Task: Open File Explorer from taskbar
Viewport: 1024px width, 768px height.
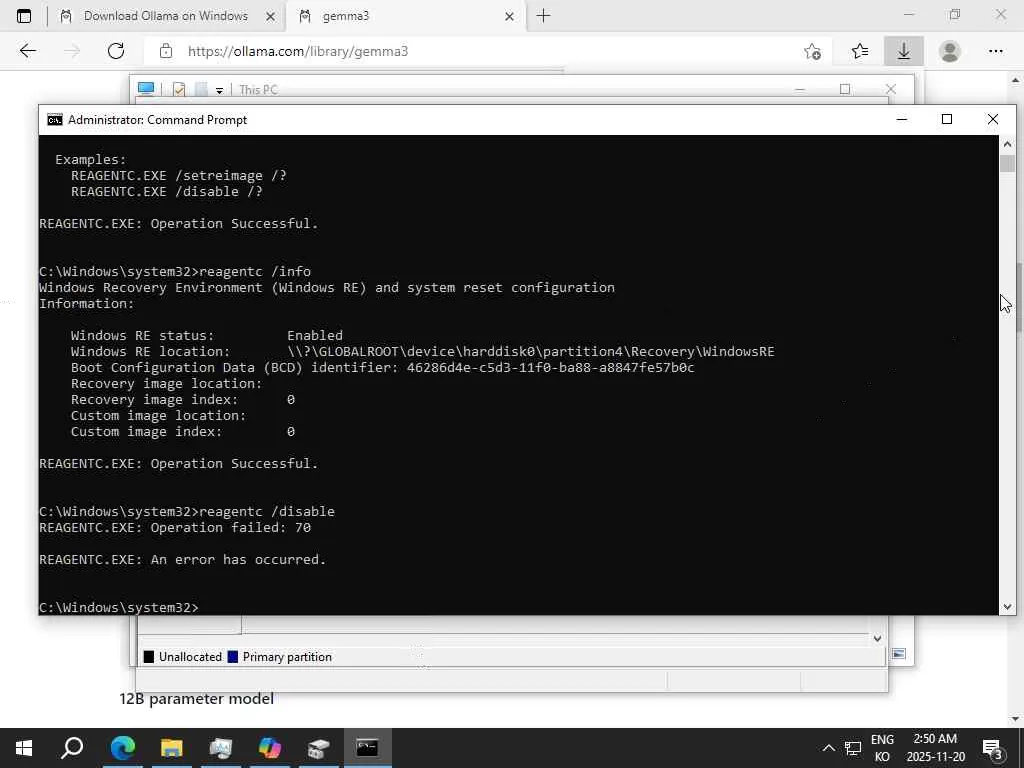Action: pos(172,748)
